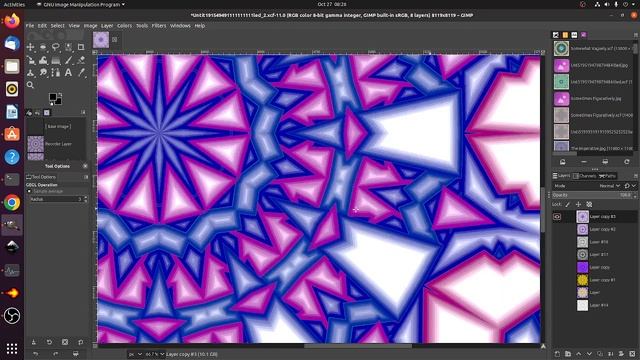Screen dimensions: 640x360
Task: Select the Layer copy #1 thumbnail
Action: click(582, 280)
